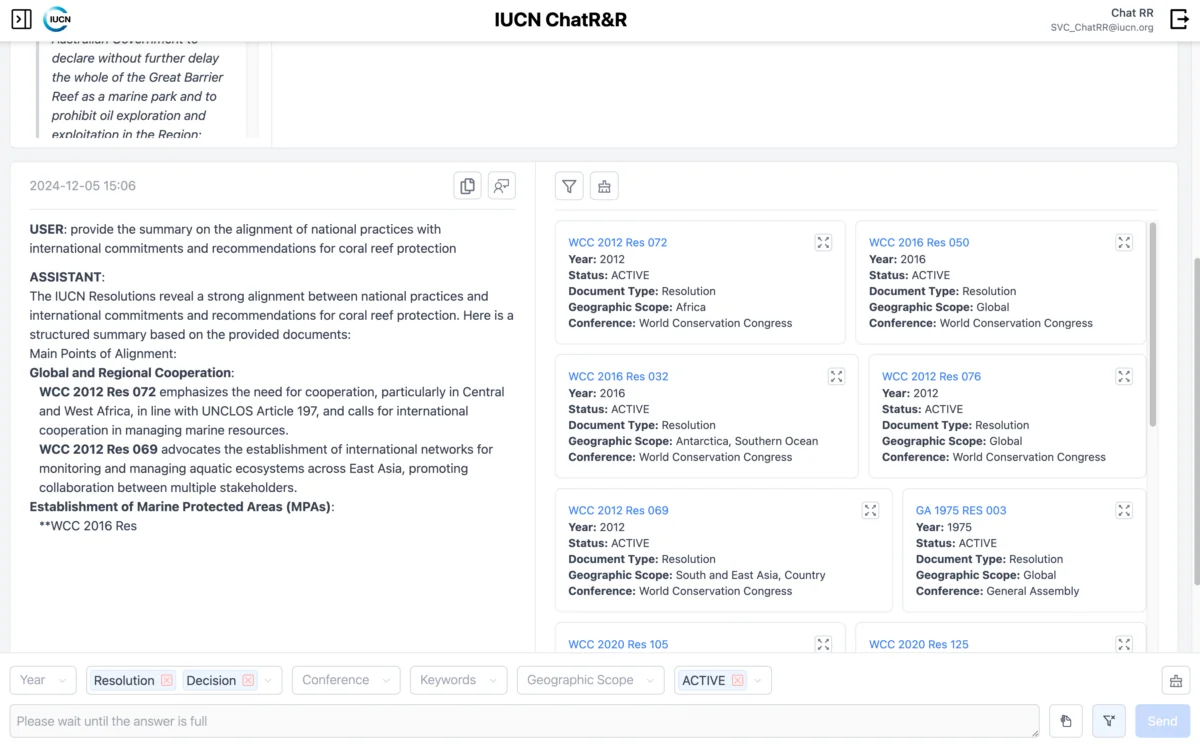The width and height of the screenshot is (1200, 748).
Task: Remove the Decision filter tag
Action: pos(248,681)
